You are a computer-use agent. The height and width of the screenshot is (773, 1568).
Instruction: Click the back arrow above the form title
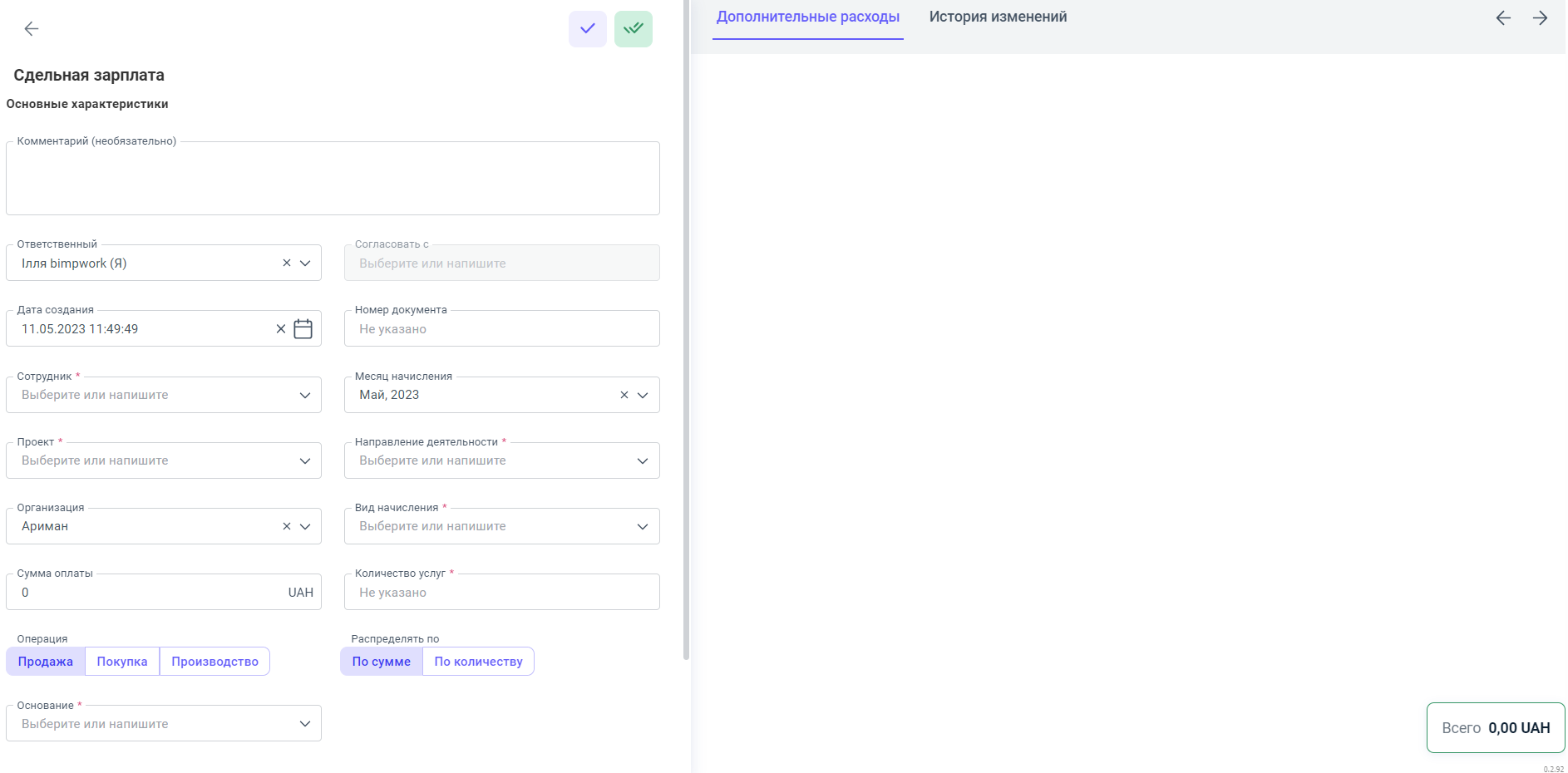pos(32,29)
